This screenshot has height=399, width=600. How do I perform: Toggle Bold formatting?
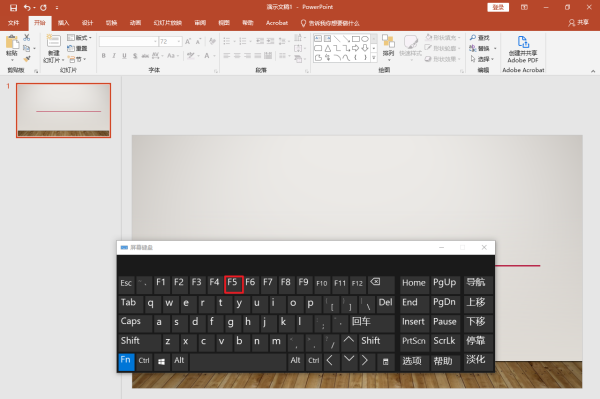(104, 56)
